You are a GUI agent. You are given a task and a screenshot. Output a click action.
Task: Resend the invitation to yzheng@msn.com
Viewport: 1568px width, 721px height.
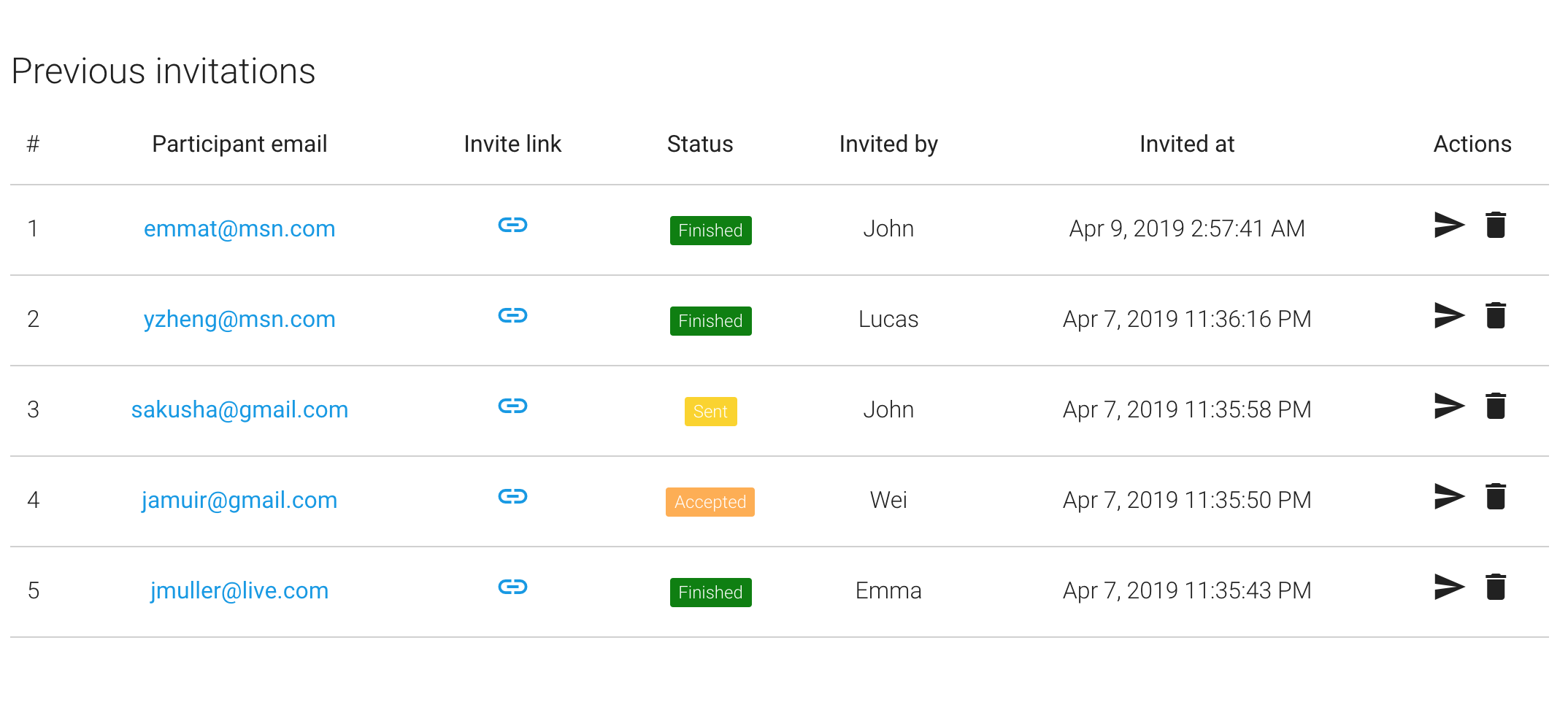point(1449,315)
